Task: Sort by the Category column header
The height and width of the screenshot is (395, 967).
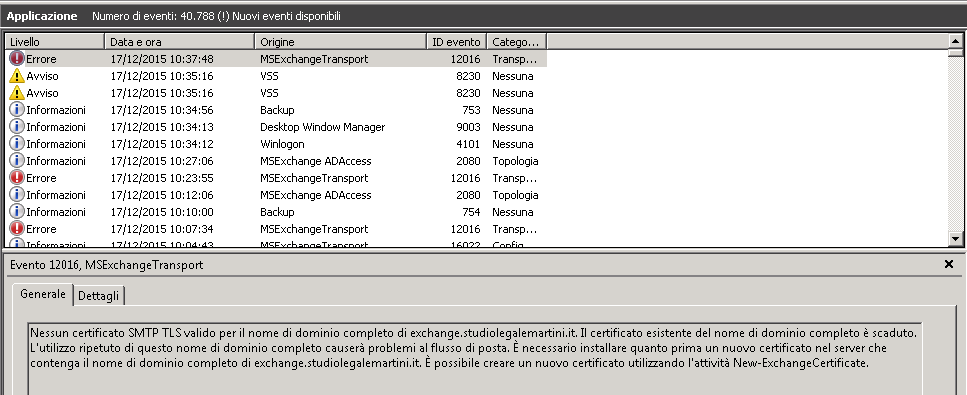Action: 516,42
